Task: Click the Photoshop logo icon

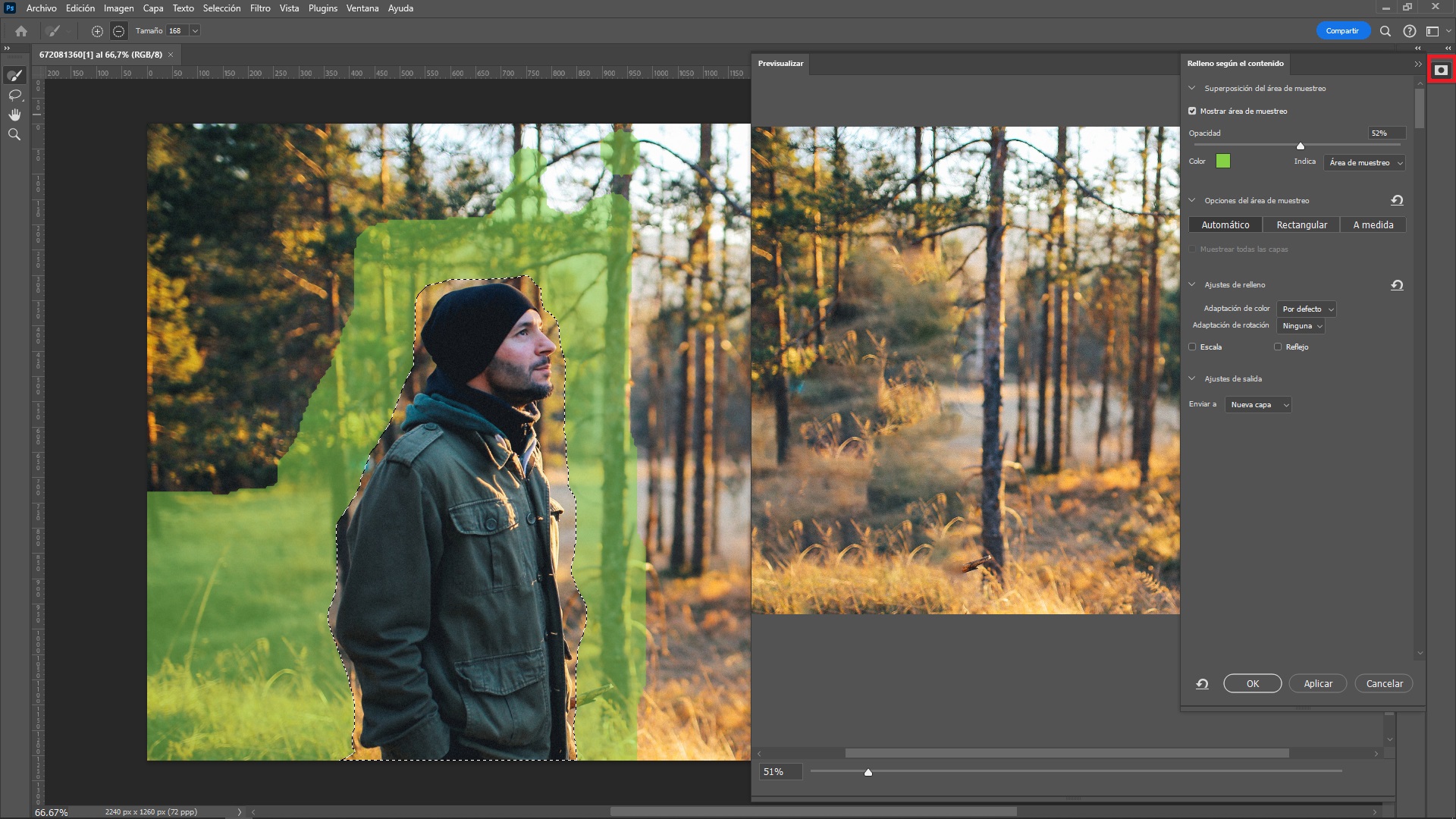Action: tap(10, 8)
